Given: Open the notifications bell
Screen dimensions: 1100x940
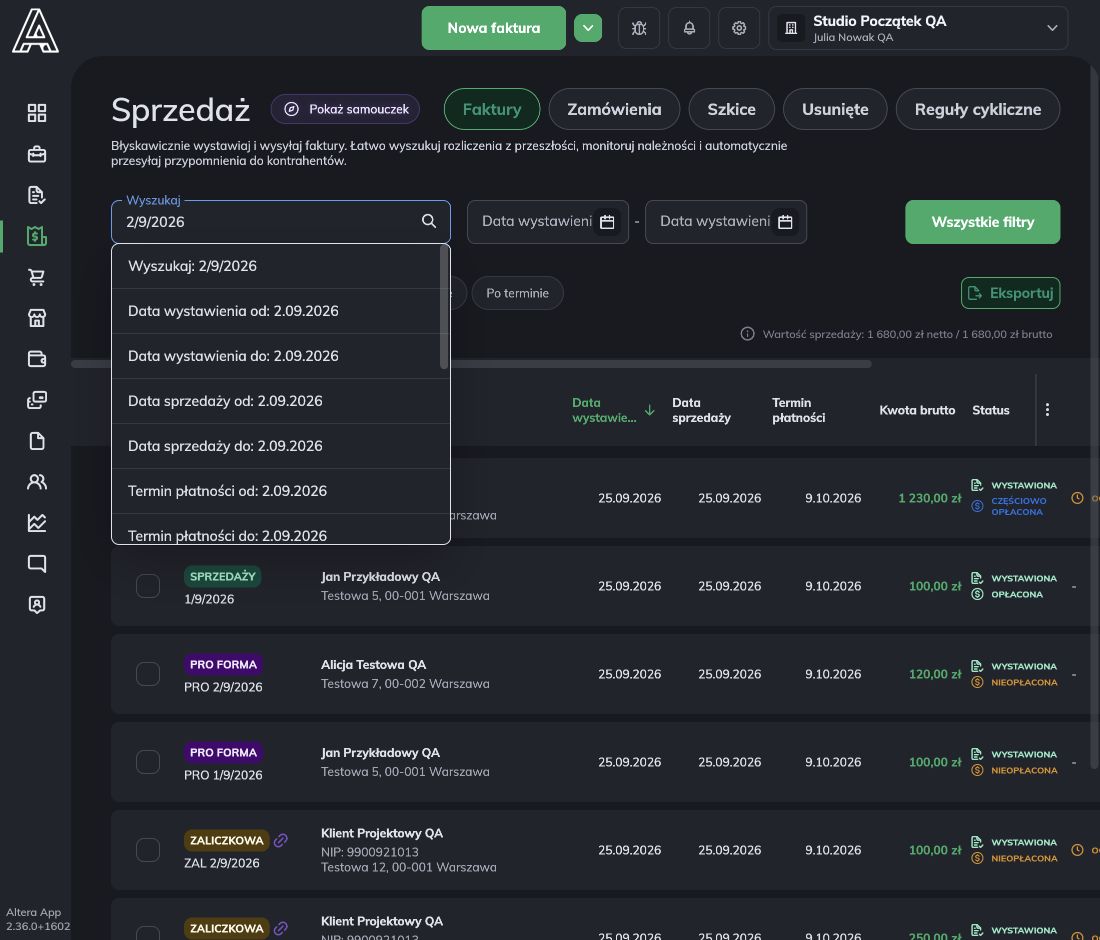Looking at the screenshot, I should pyautogui.click(x=689, y=28).
